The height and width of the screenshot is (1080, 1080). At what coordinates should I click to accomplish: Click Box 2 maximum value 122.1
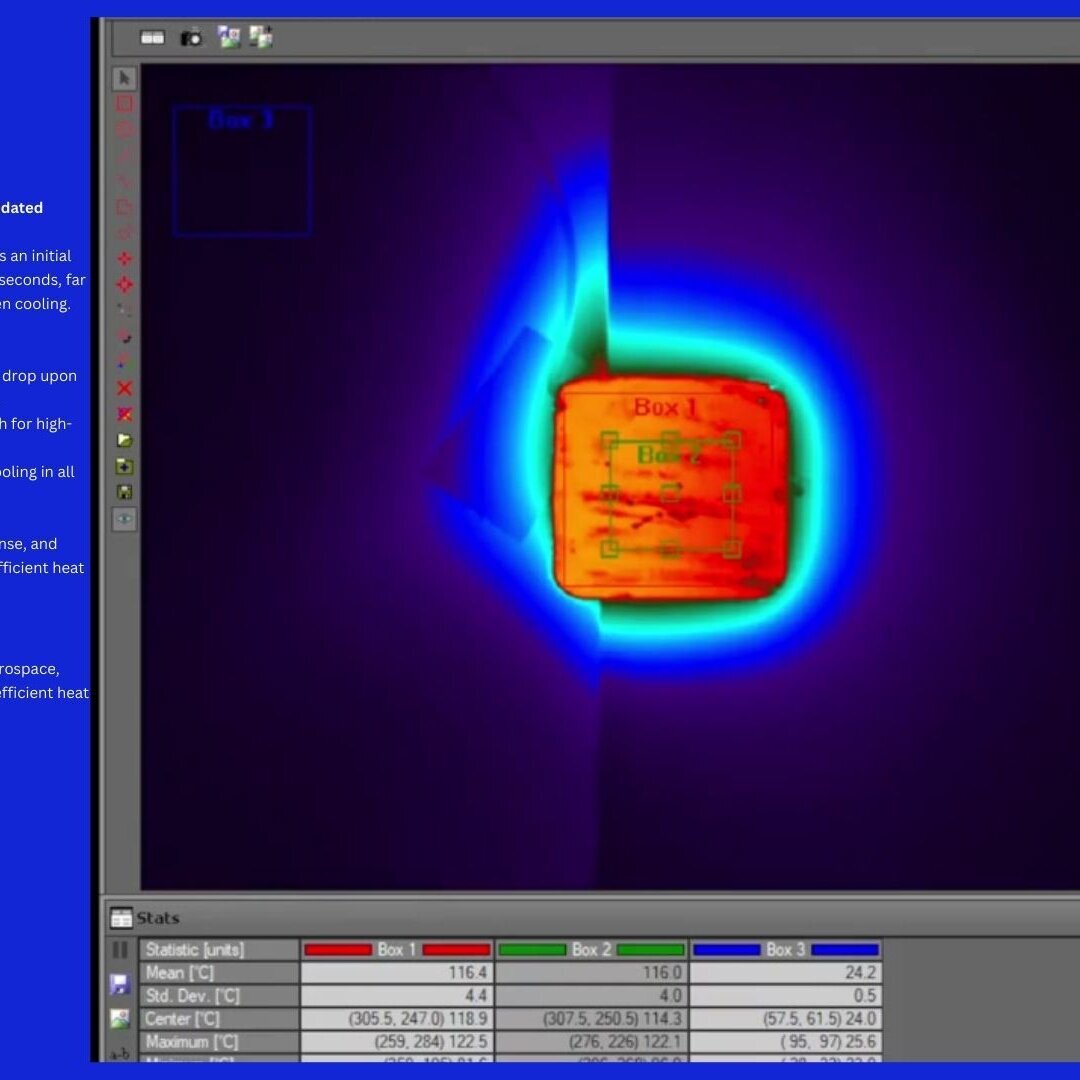pos(592,1041)
